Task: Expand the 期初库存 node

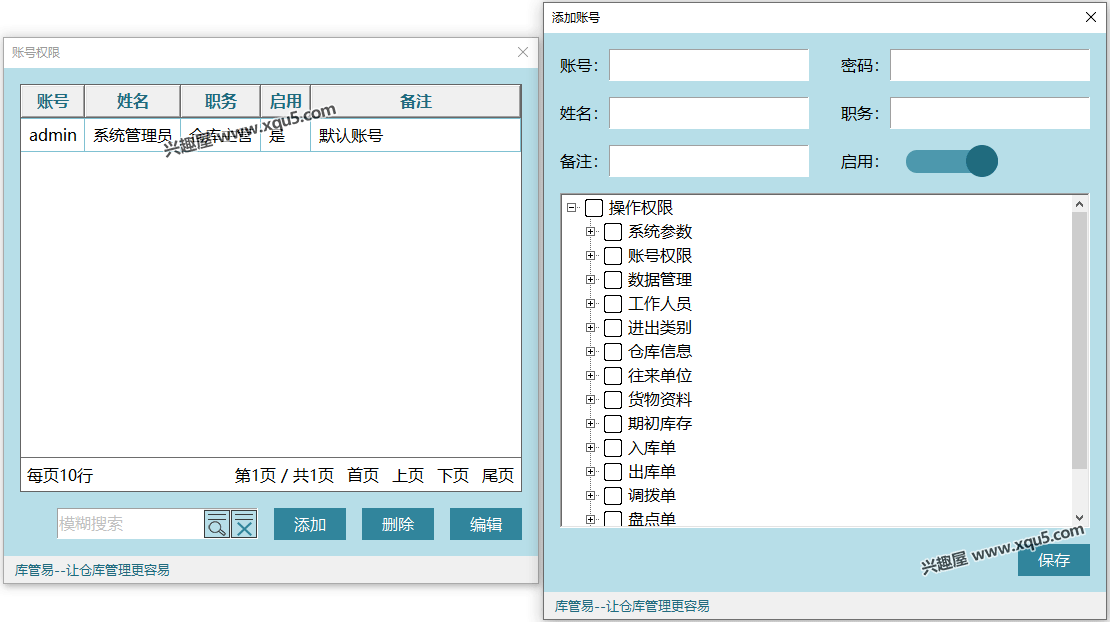Action: coord(590,424)
